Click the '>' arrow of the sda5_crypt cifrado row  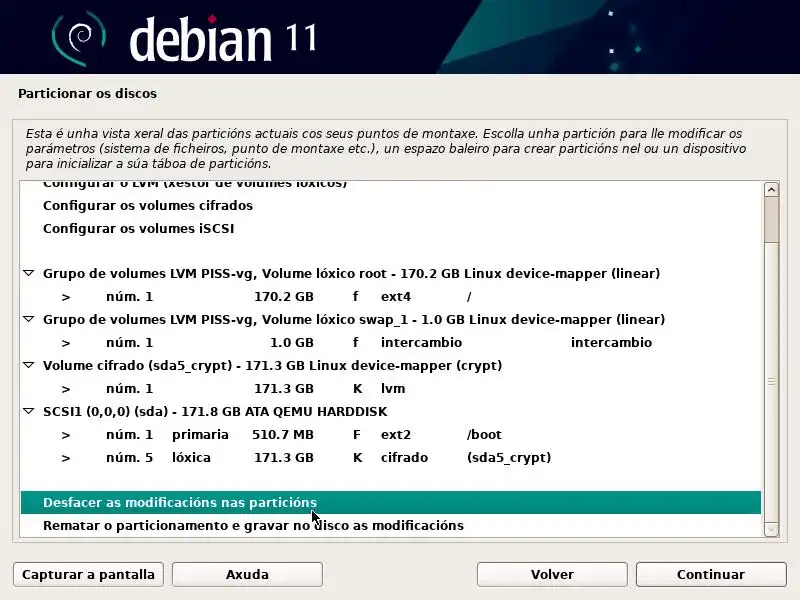pos(66,458)
